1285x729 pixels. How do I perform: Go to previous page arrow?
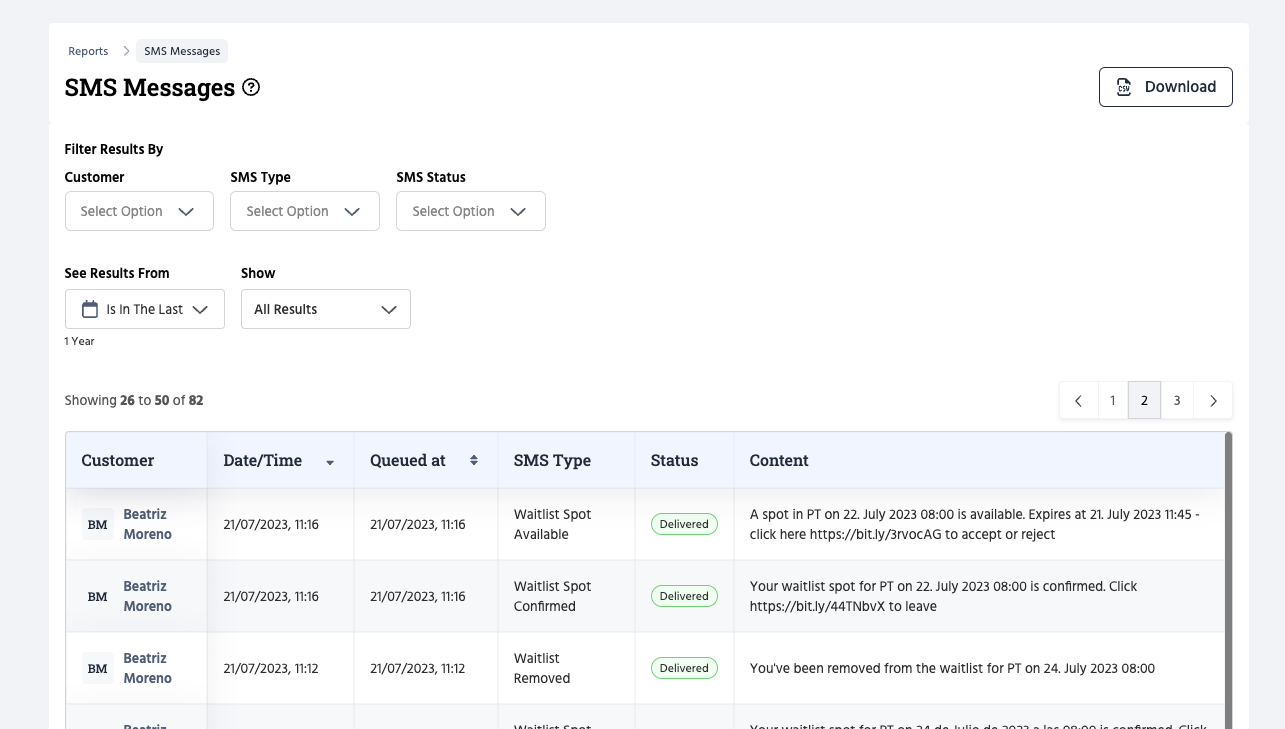click(1078, 400)
